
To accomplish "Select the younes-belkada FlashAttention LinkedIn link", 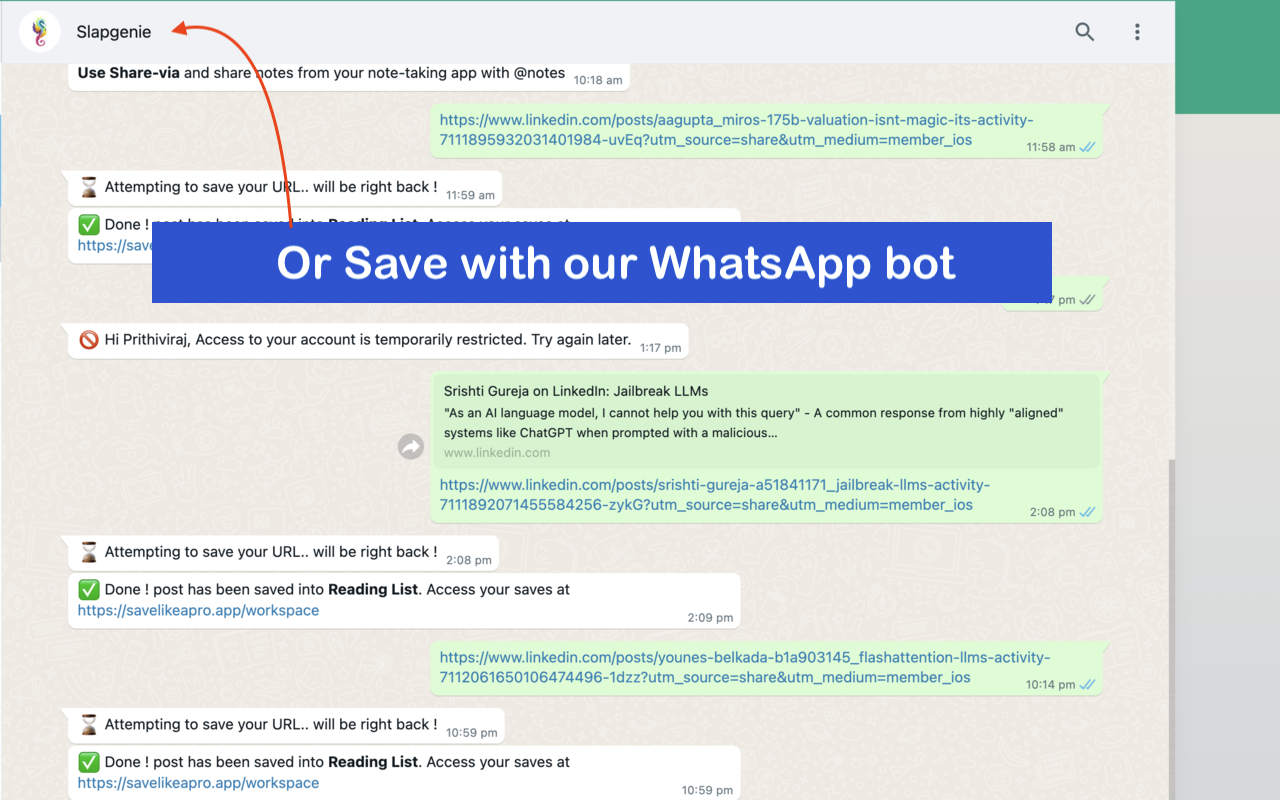I will point(744,667).
